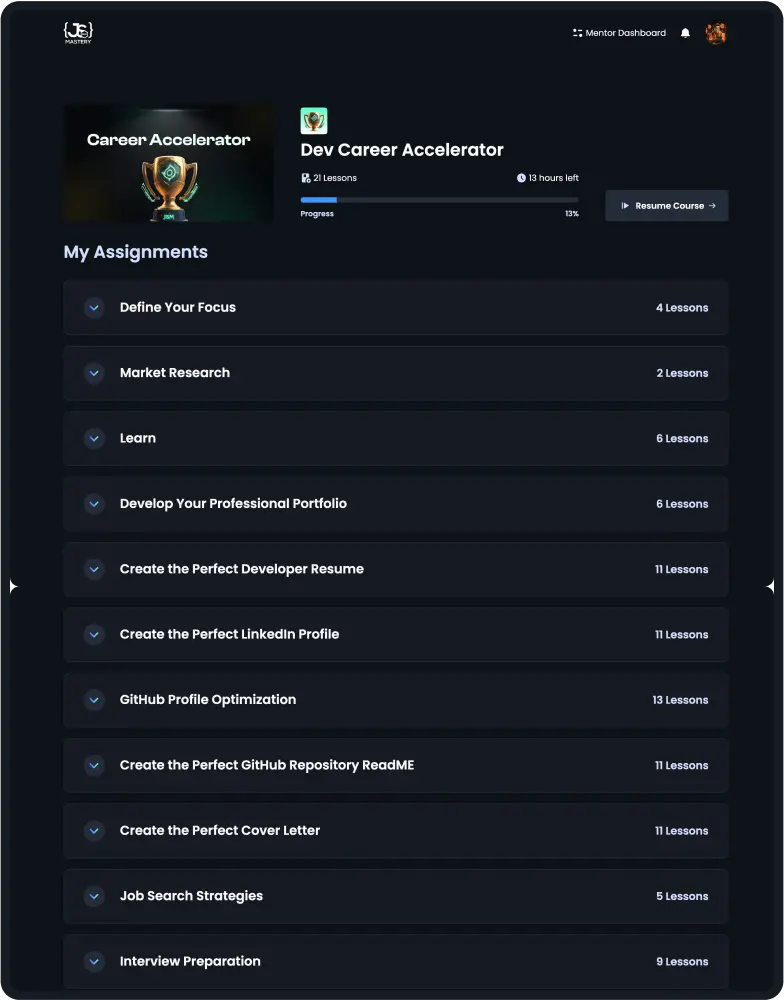Viewport: 784px width, 1000px height.
Task: Click the Mentor Dashboard icon
Action: click(577, 33)
